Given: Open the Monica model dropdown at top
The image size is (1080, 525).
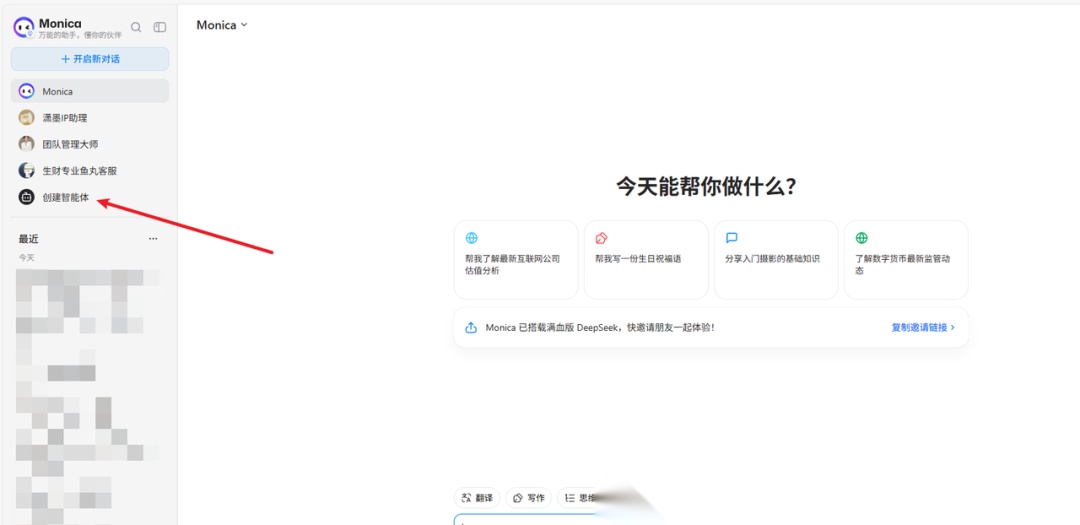Looking at the screenshot, I should (222, 25).
